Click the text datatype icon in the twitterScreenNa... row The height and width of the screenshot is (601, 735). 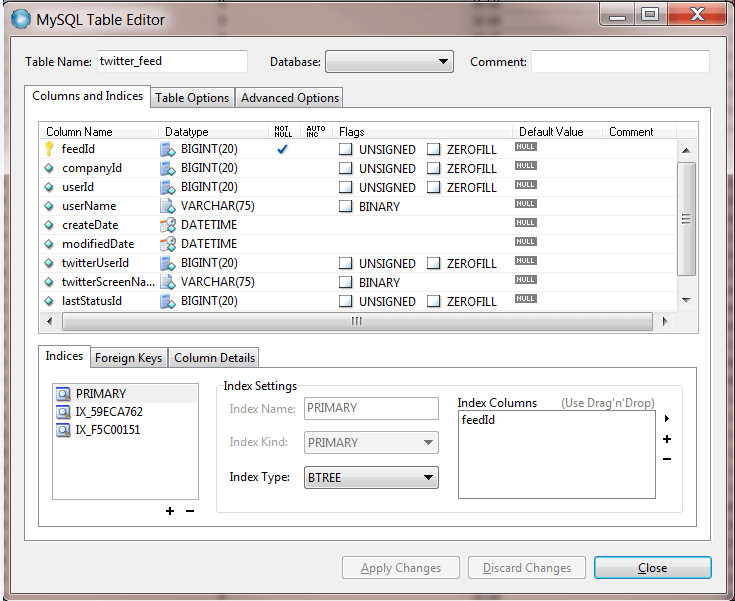point(167,282)
